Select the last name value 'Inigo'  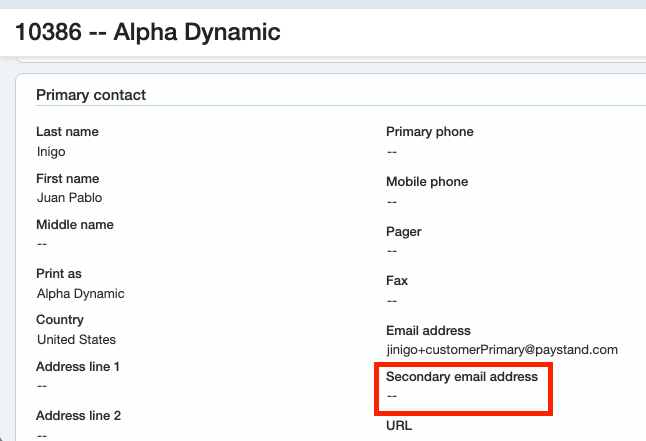coord(51,152)
